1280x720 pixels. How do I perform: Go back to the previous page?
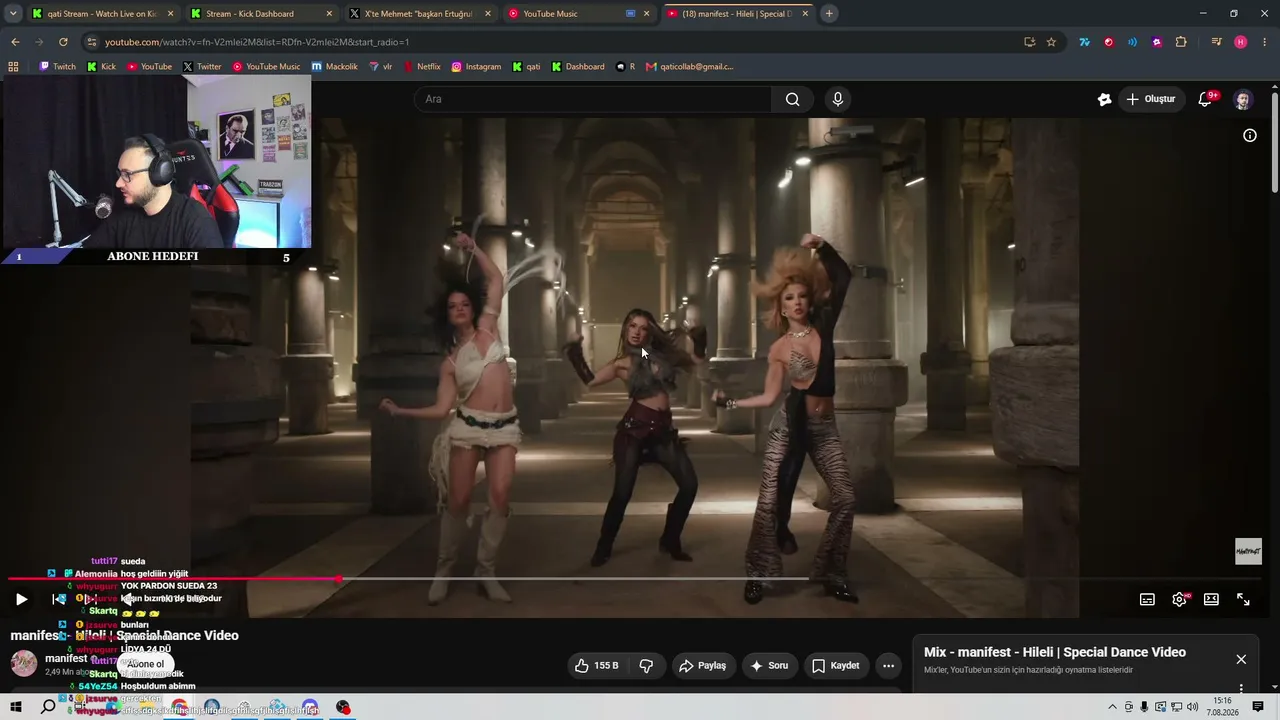tap(15, 42)
